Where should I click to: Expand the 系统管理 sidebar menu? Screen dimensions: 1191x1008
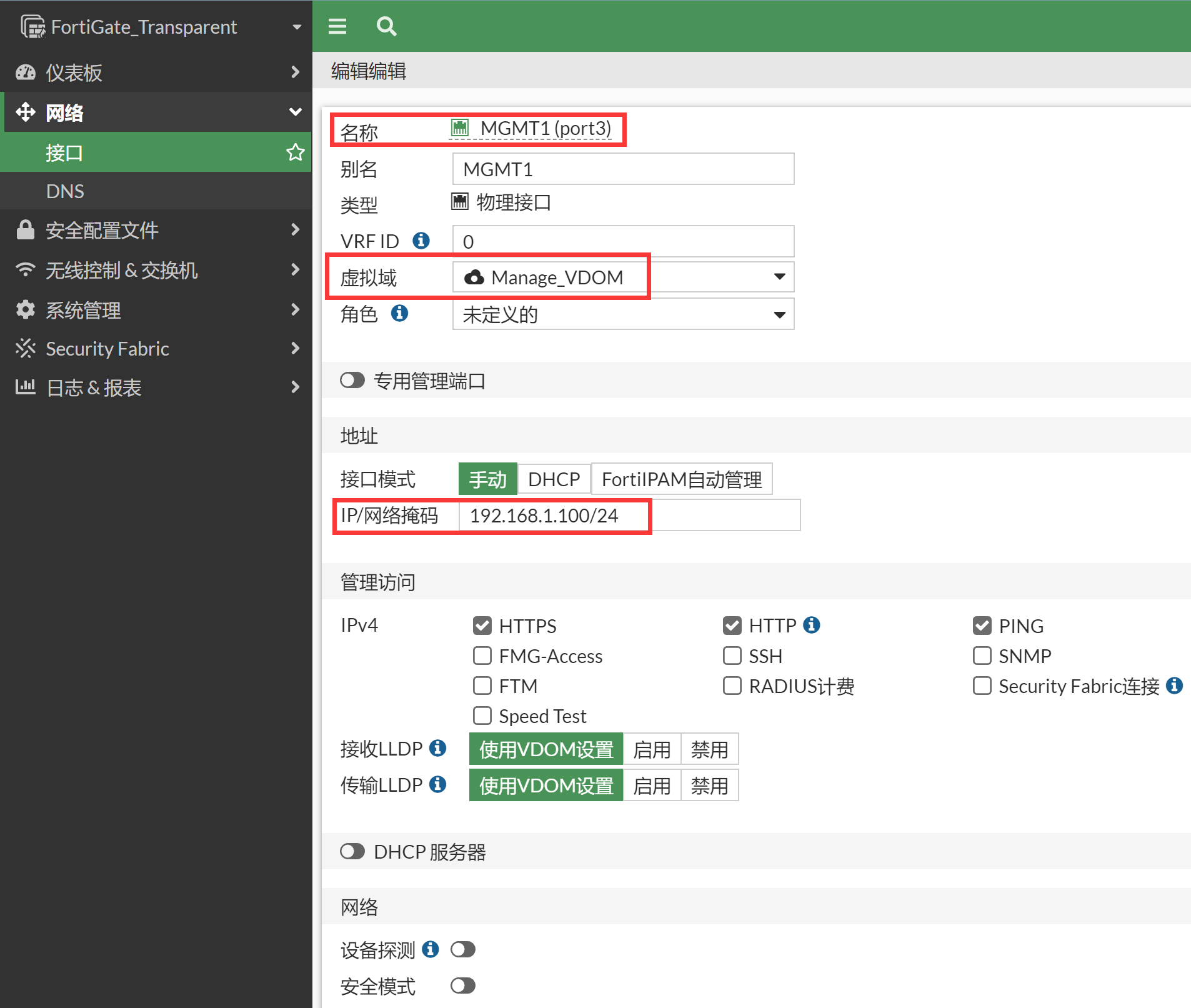tap(156, 310)
